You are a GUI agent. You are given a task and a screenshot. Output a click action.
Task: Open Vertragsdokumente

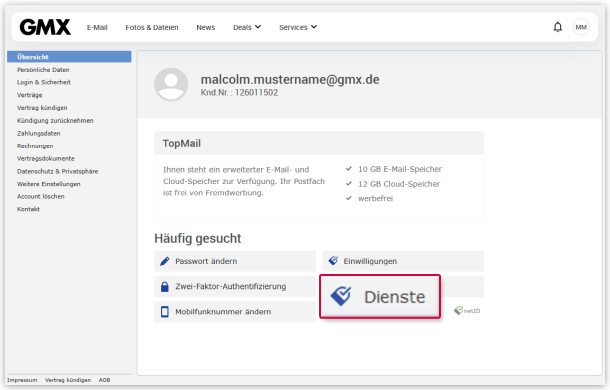tap(46, 158)
